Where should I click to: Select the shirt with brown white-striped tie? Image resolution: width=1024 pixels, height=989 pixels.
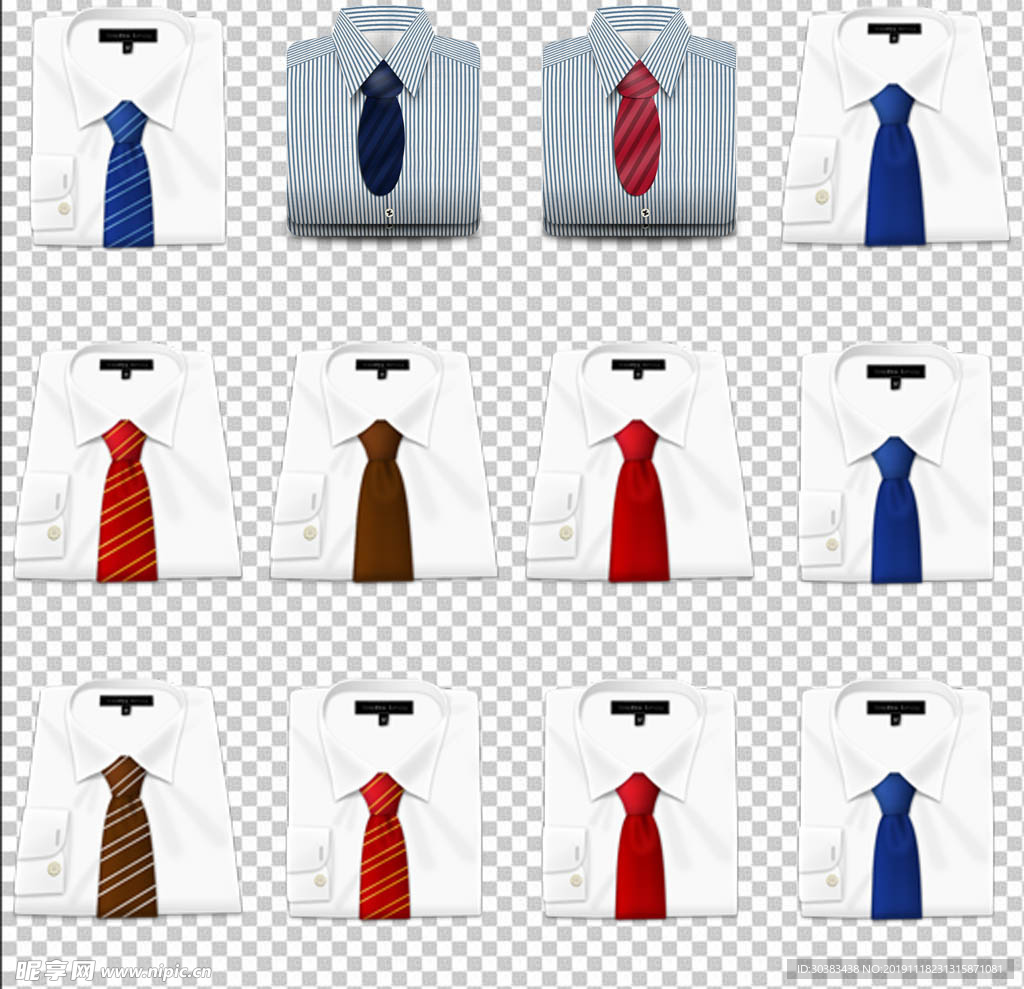(127, 800)
